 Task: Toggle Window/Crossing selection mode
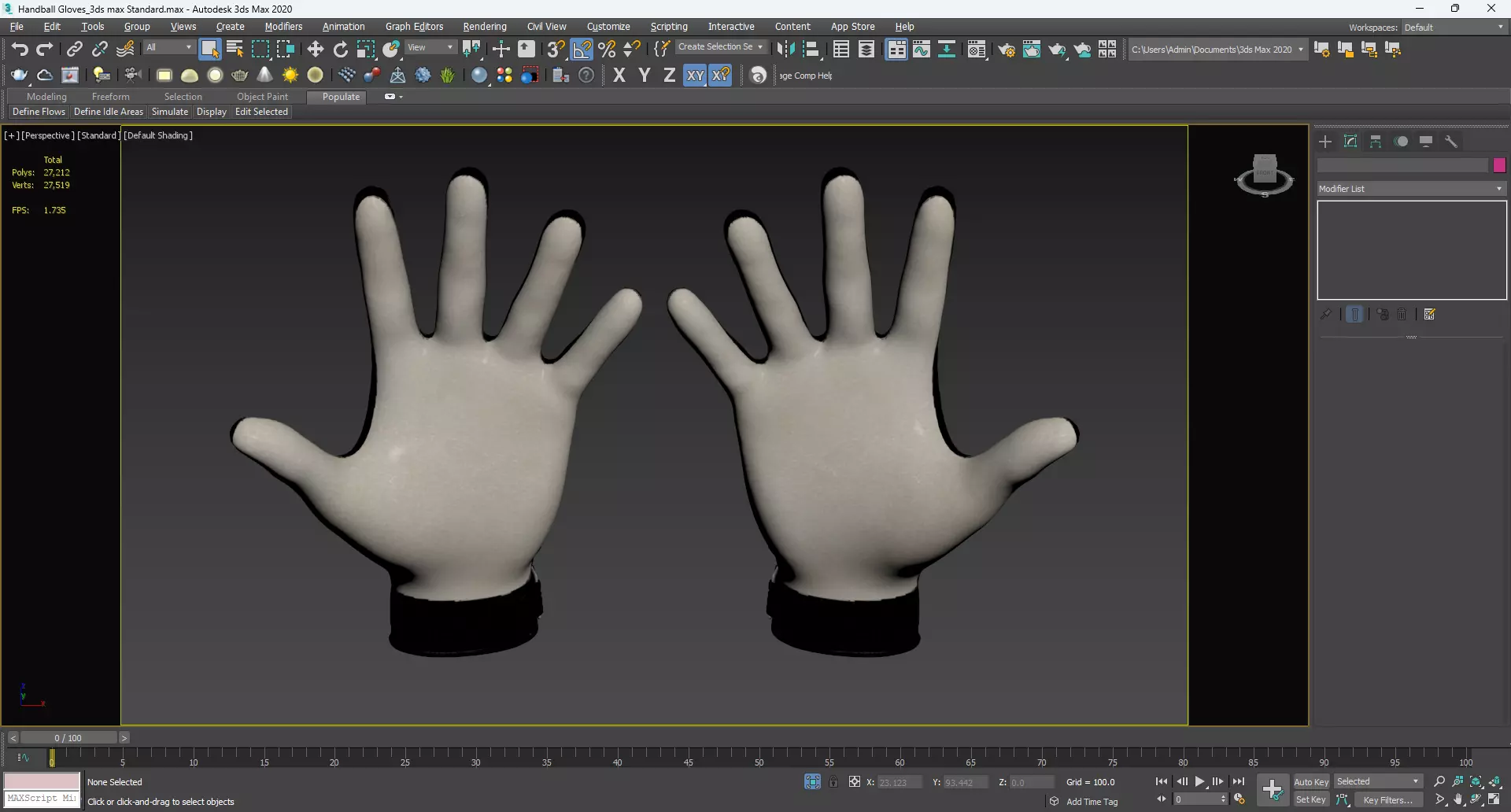[285, 49]
